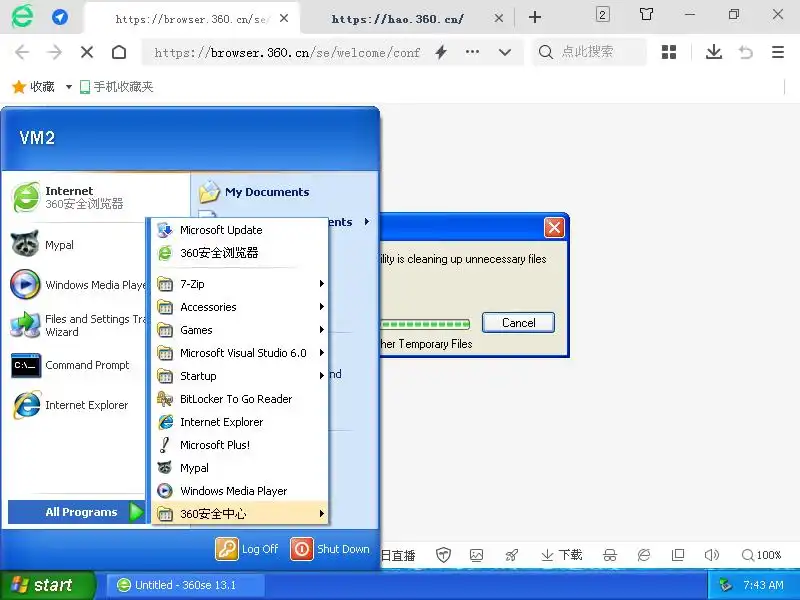Expand the address bar history dropdown chevron
The image size is (800, 600).
tap(505, 52)
